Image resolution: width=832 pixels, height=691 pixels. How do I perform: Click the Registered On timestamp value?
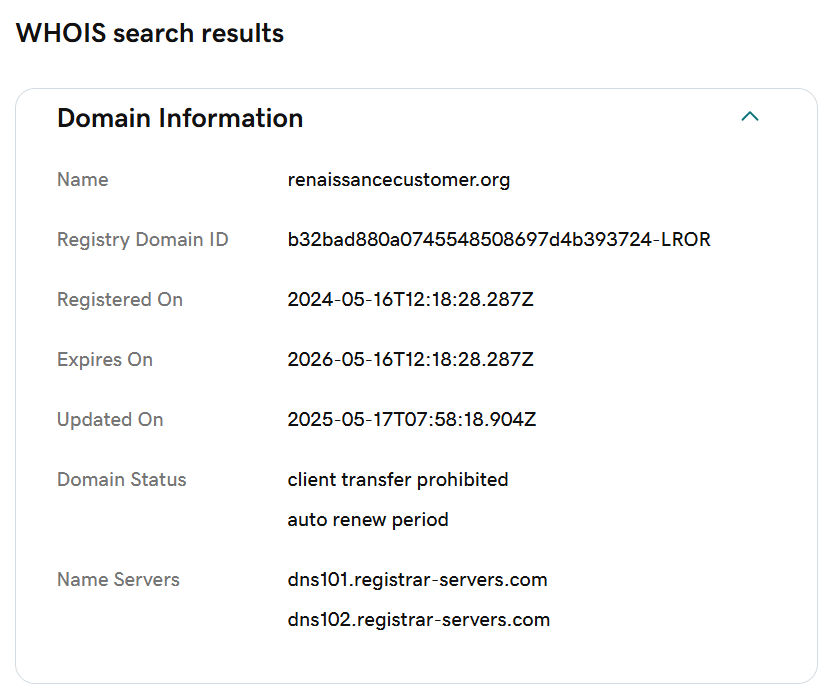[410, 299]
